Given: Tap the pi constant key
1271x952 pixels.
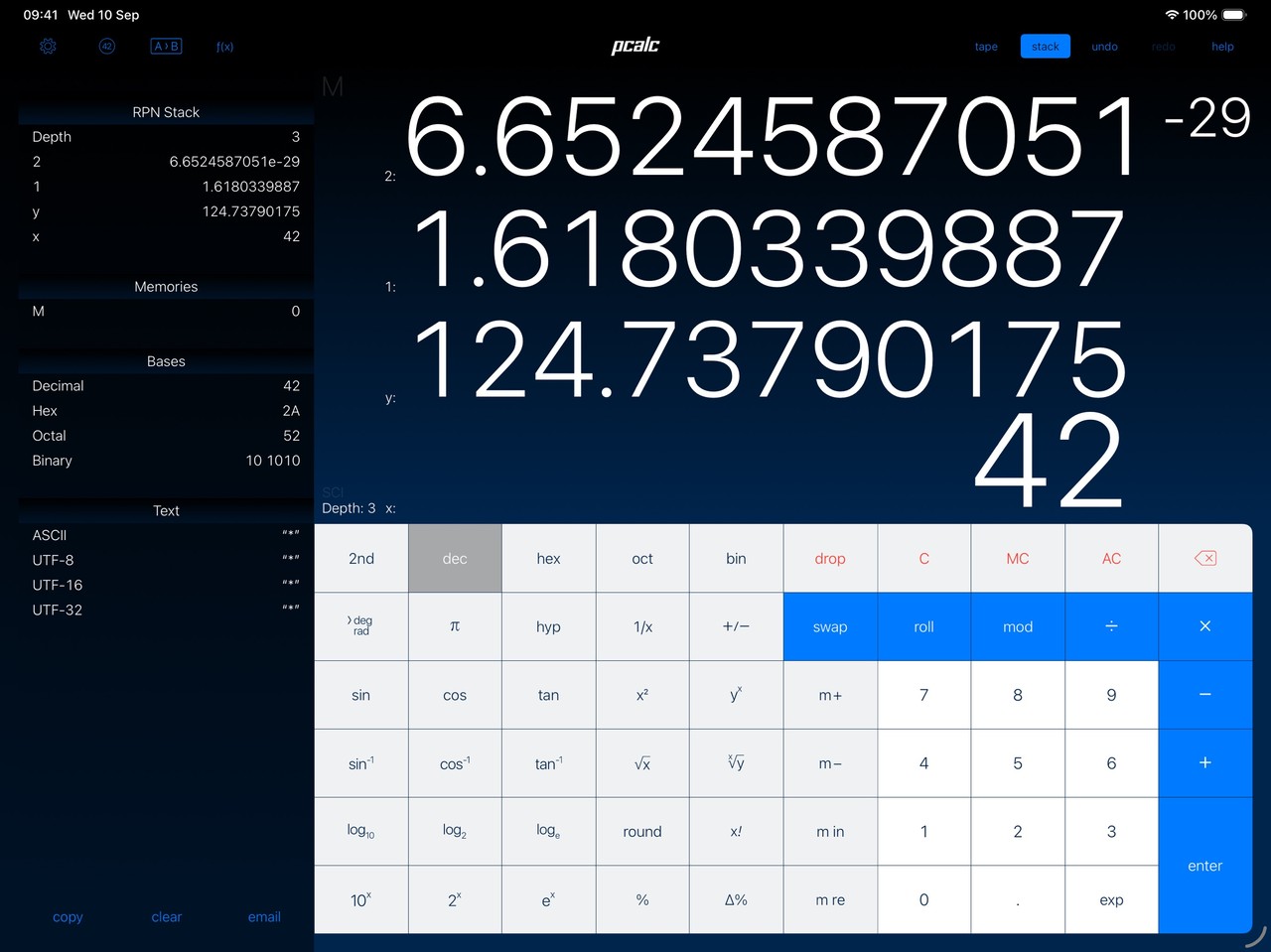Looking at the screenshot, I should pos(455,626).
